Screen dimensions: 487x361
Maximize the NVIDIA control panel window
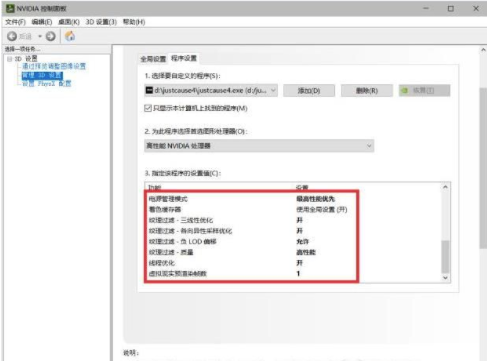[x=451, y=8]
